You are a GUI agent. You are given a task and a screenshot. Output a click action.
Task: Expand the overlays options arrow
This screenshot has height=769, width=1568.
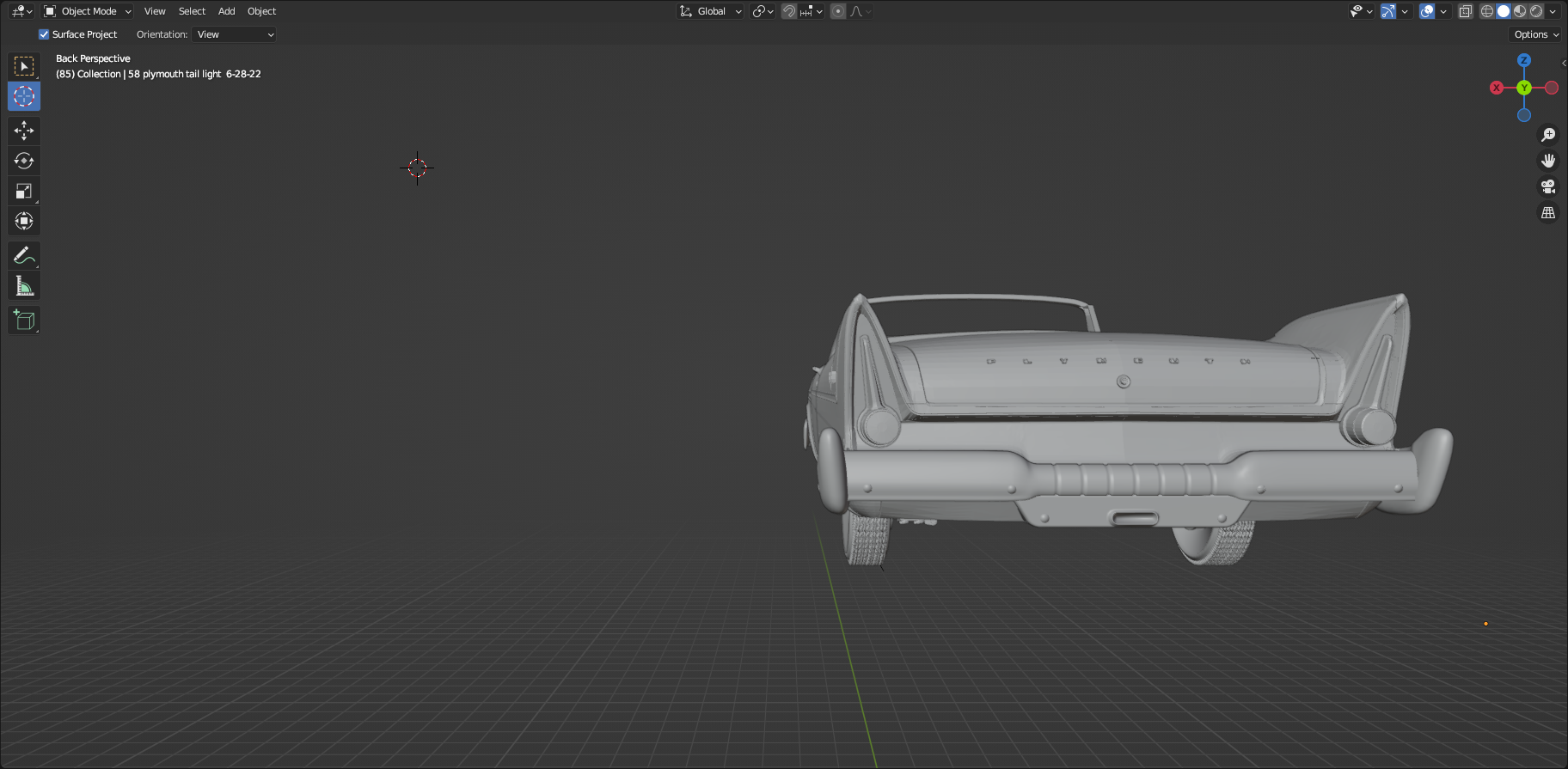point(1443,11)
